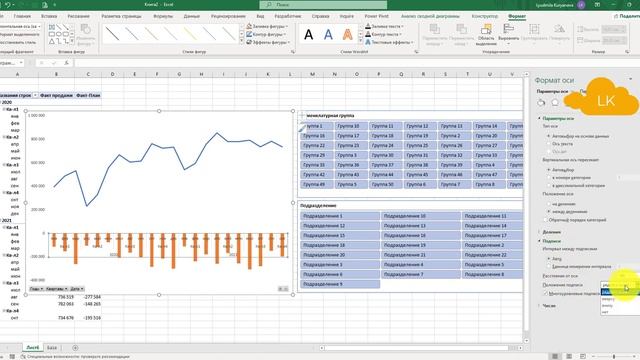640x360 pixels.
Task: Open the Вид ribbon tab
Action: (260, 16)
